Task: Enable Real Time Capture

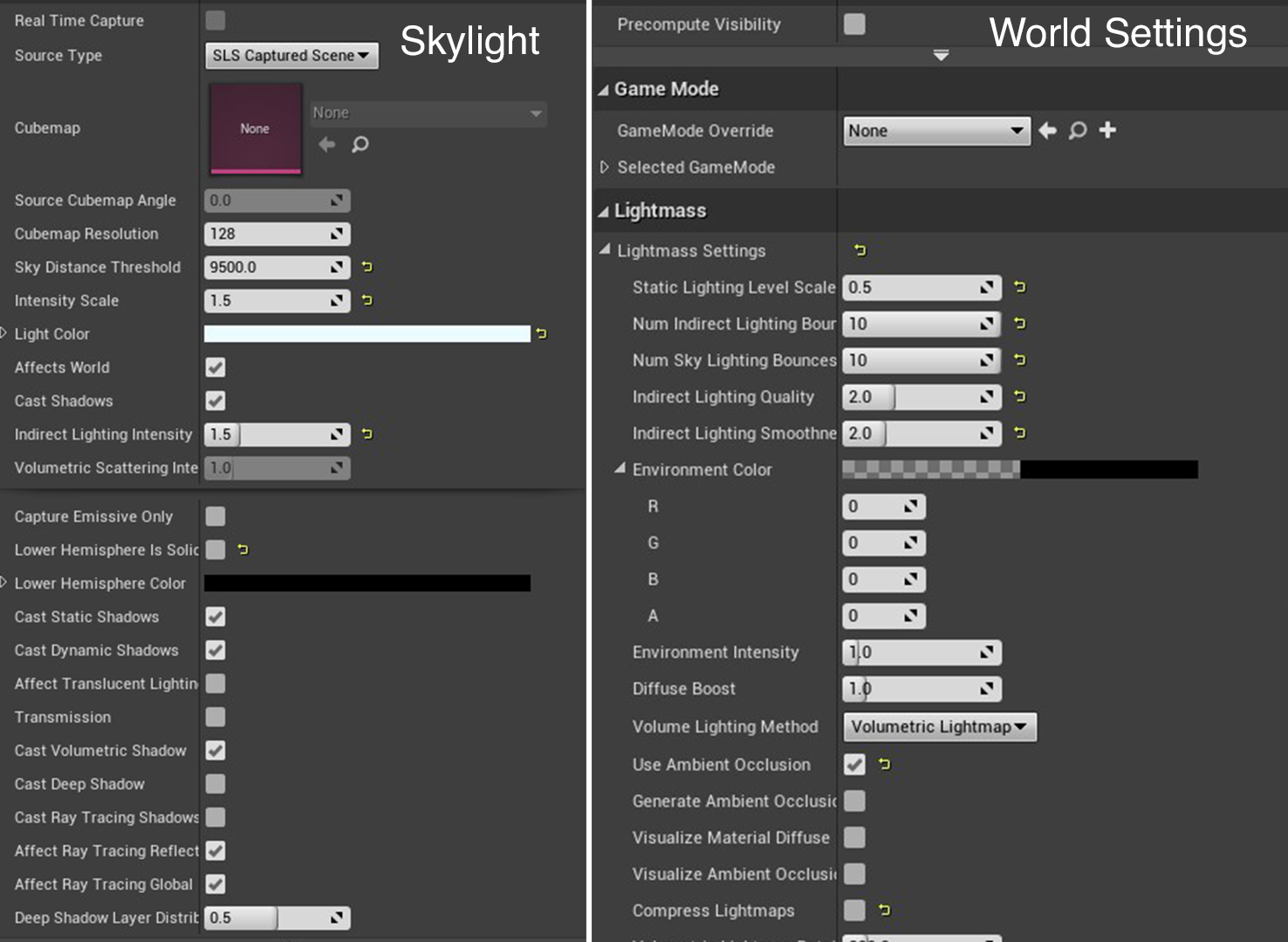Action: point(215,20)
